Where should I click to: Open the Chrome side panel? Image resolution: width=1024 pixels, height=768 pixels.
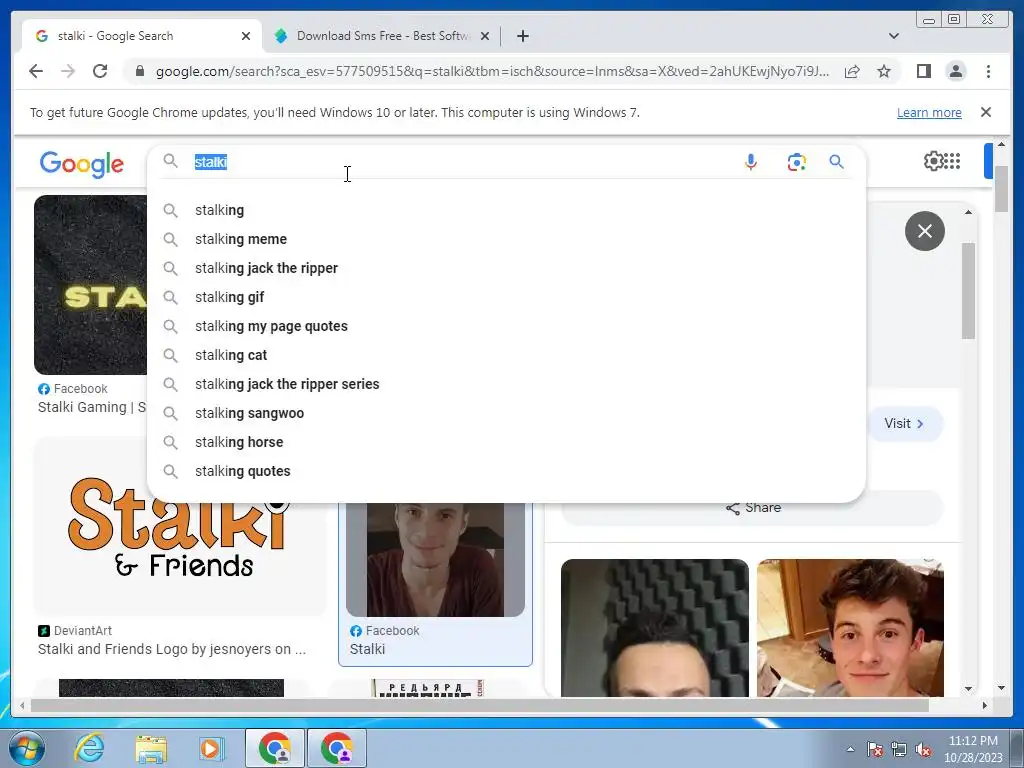(x=923, y=71)
